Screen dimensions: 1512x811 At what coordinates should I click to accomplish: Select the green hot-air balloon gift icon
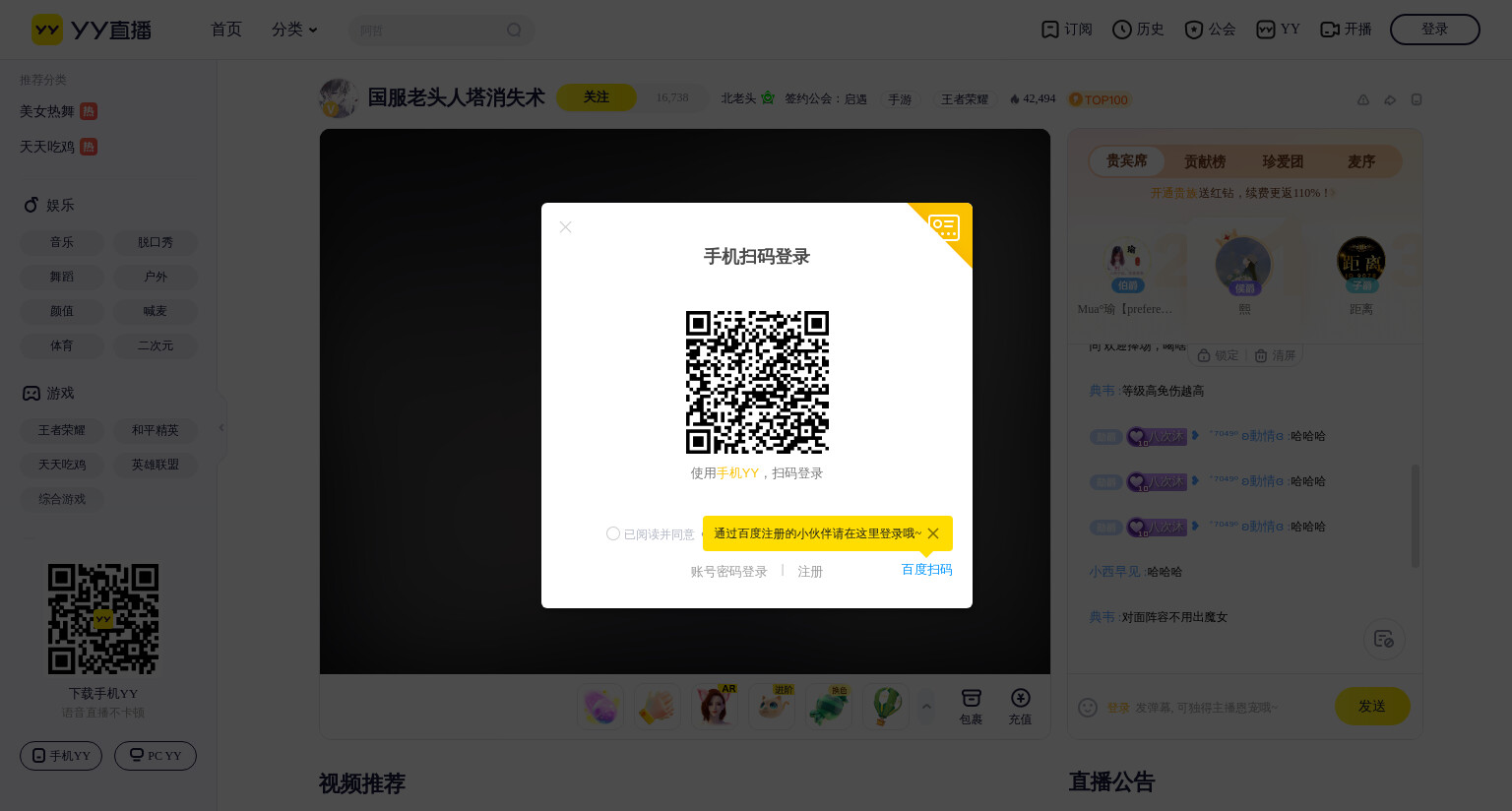tap(886, 707)
